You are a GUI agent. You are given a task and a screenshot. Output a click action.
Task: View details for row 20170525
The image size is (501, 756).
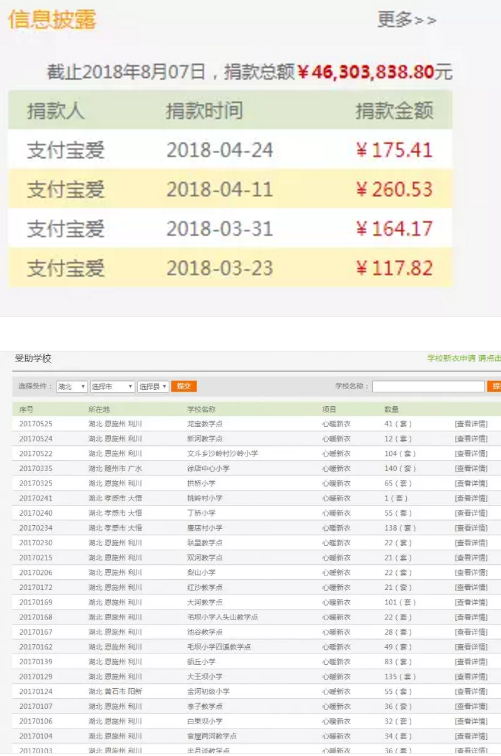[x=471, y=424]
